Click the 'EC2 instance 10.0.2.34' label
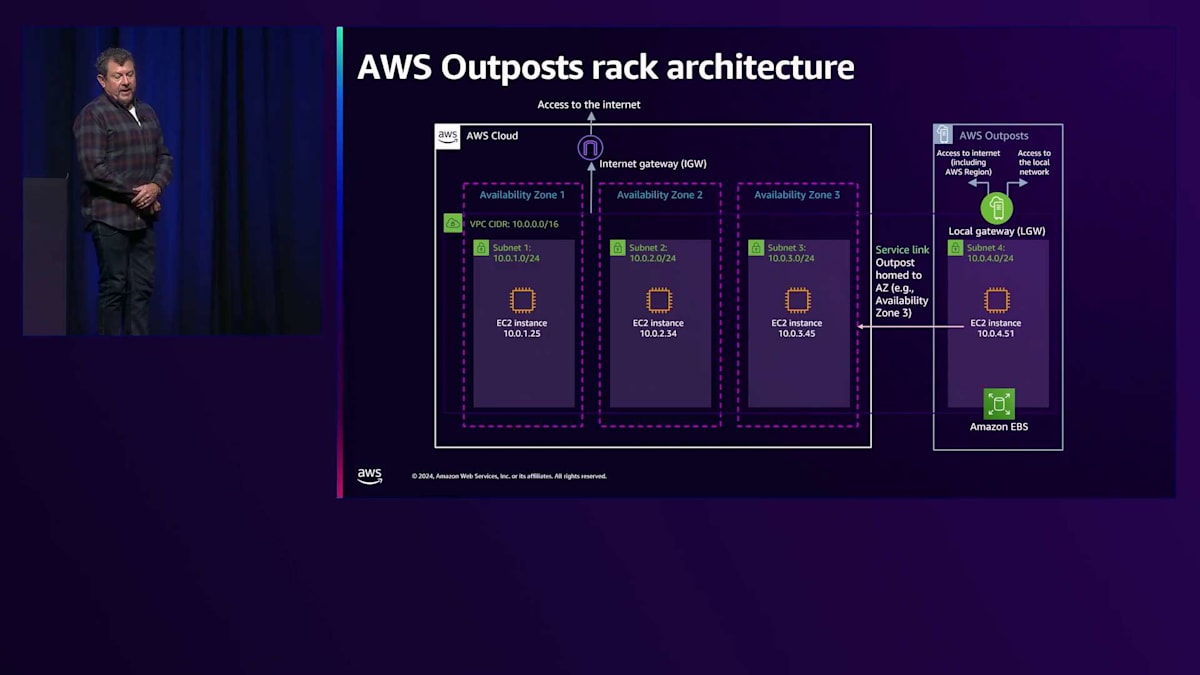The height and width of the screenshot is (675, 1200). click(659, 328)
